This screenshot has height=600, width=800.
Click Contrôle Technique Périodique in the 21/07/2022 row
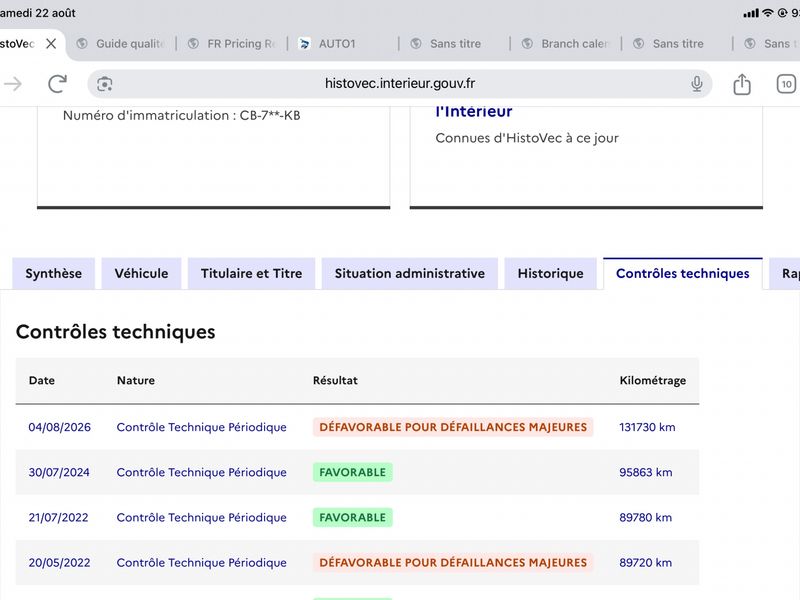click(x=202, y=517)
